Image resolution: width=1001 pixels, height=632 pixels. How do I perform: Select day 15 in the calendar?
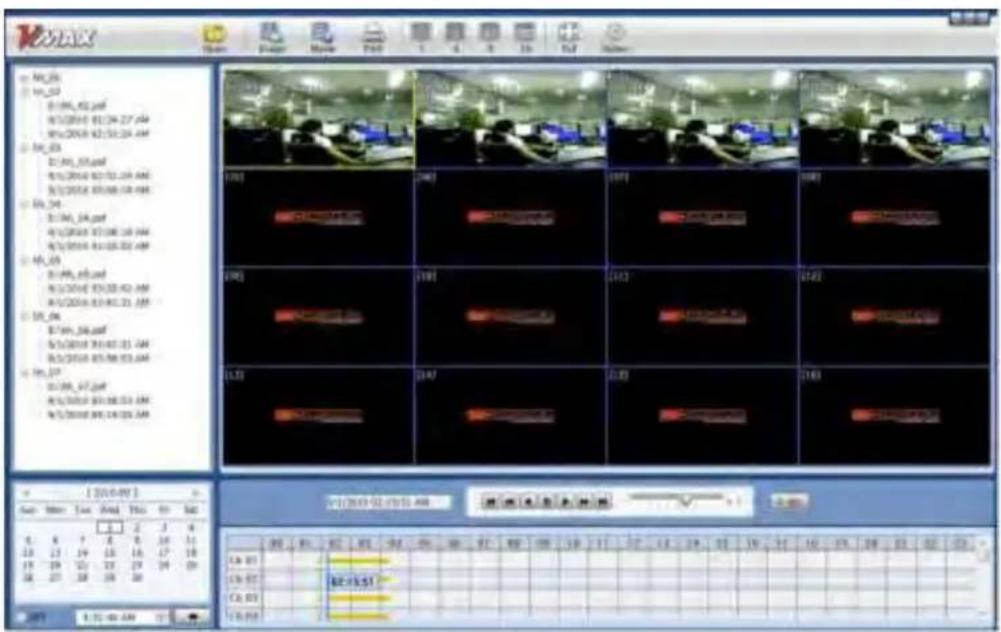click(109, 553)
